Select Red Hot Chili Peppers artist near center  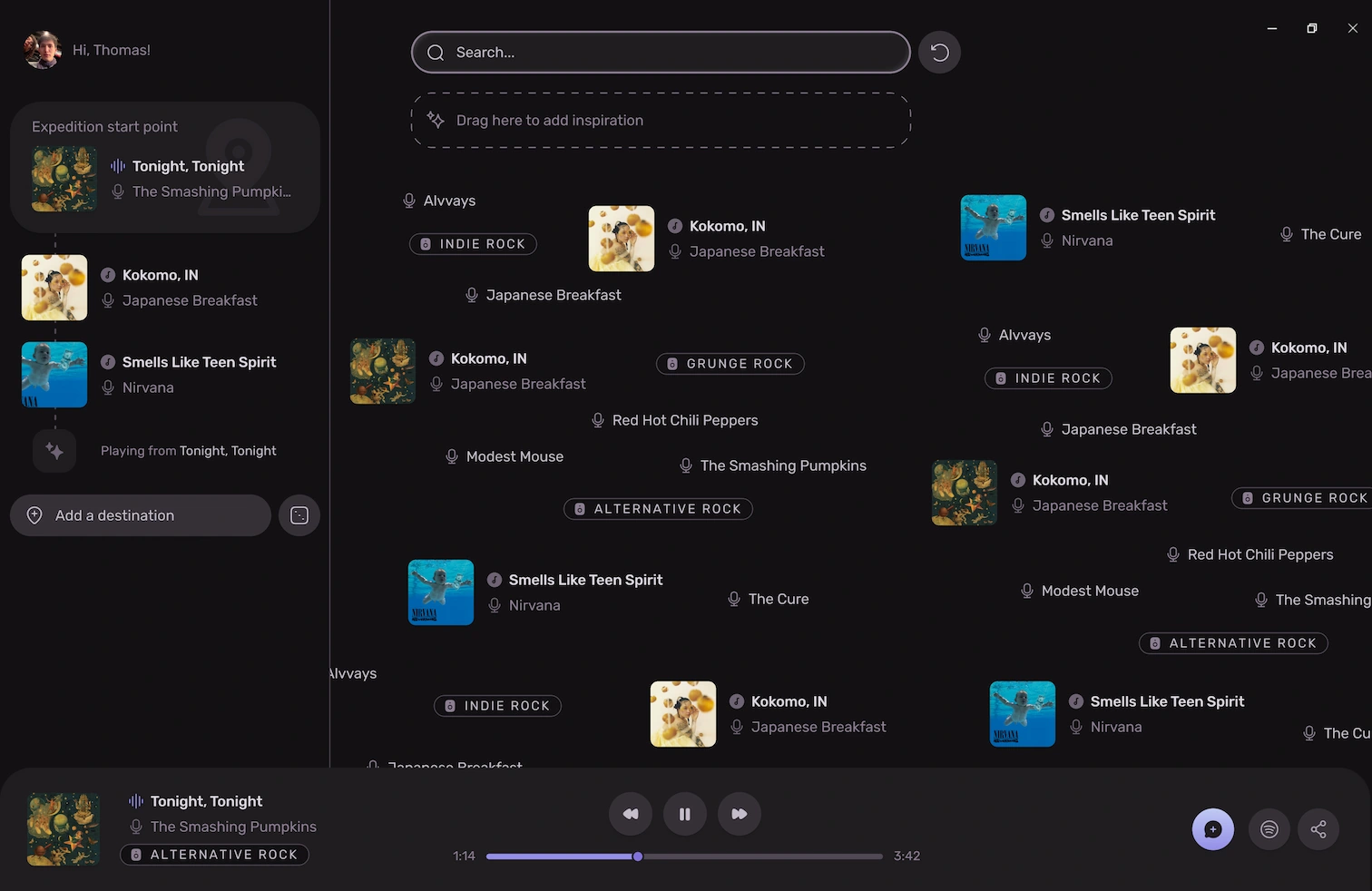[x=684, y=420]
